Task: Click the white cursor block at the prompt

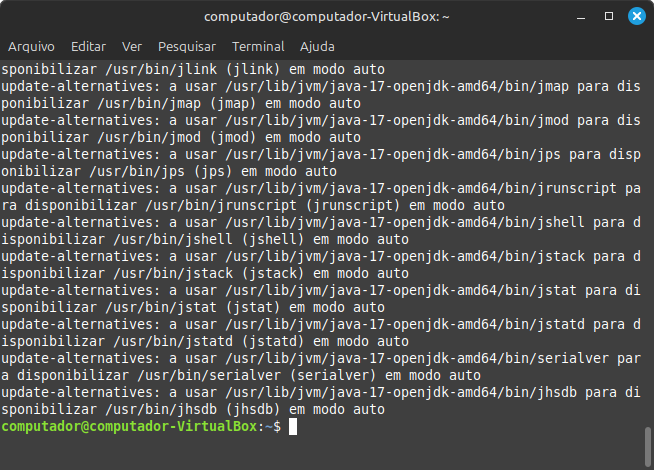Action: [x=292, y=427]
